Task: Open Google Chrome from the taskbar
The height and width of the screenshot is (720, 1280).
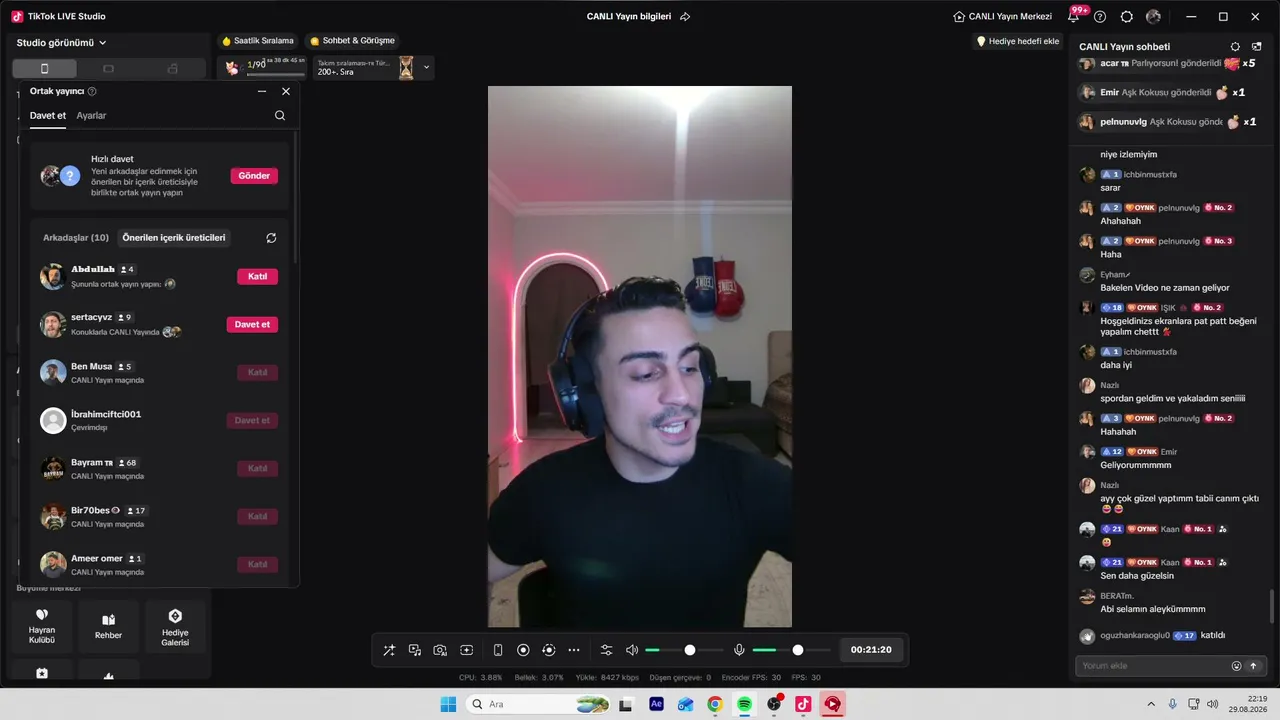Action: (714, 704)
